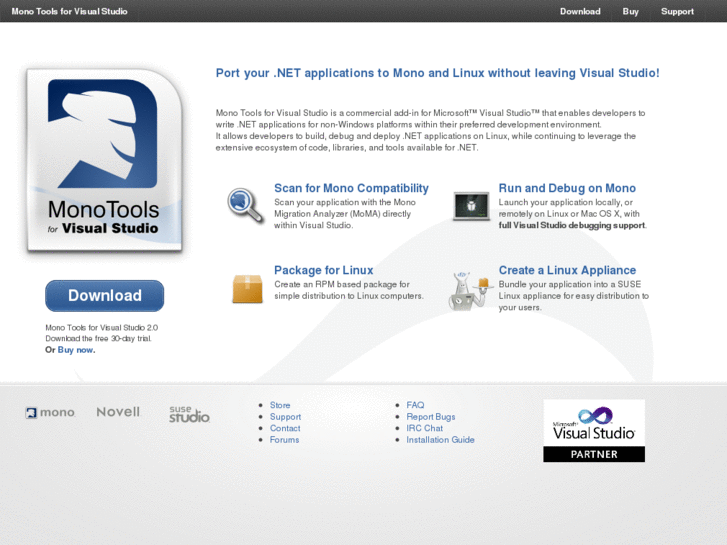Open Support in top navigation bar
The image size is (727, 545).
pos(677,12)
